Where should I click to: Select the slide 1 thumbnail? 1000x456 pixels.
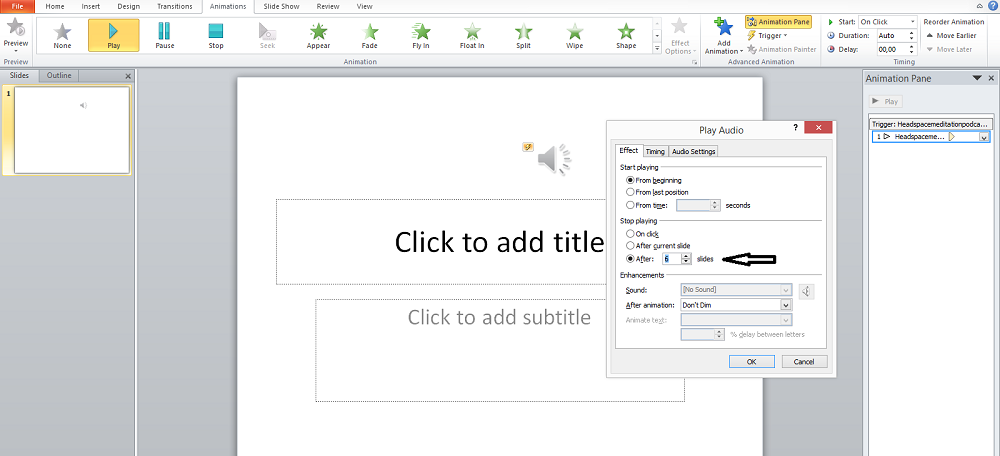pyautogui.click(x=71, y=129)
